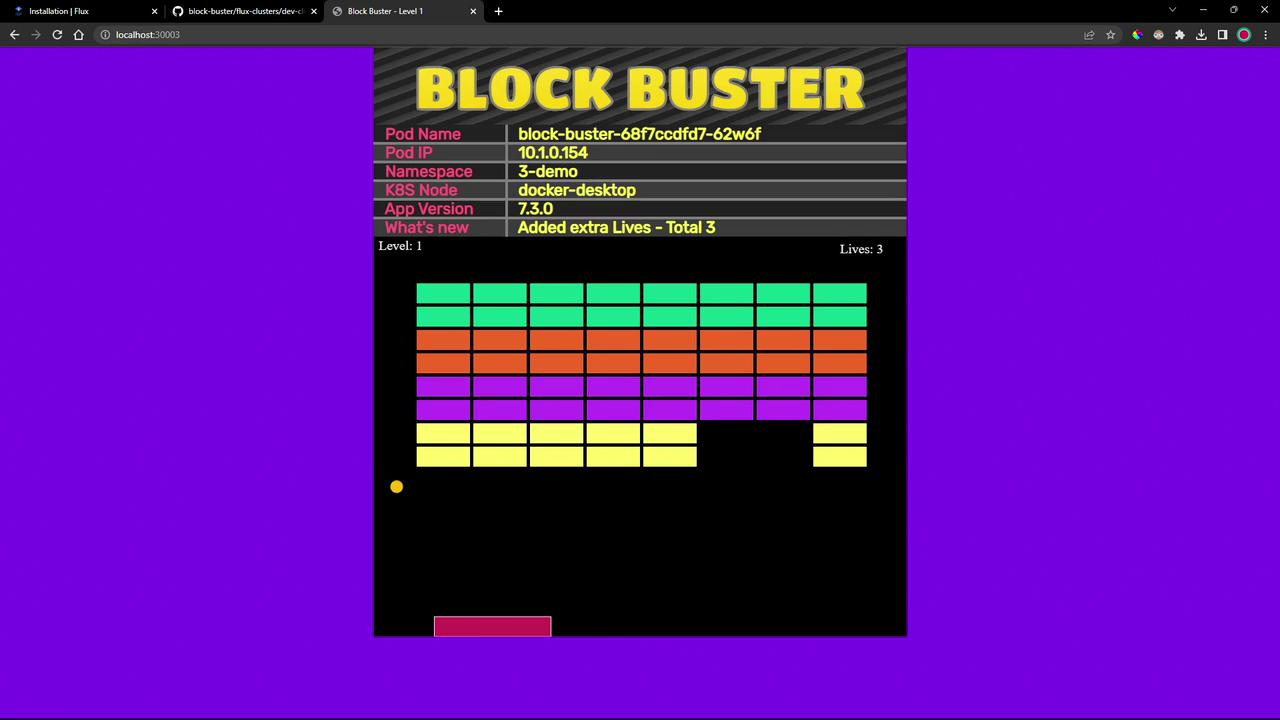Image resolution: width=1280 pixels, height=720 pixels.
Task: Click the "K8S Node" label
Action: (421, 190)
